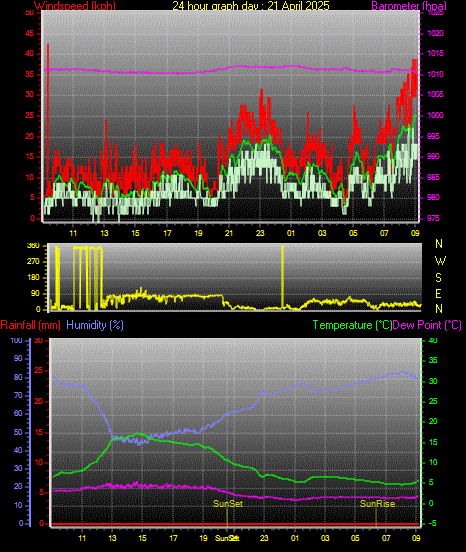The image size is (466, 552).
Task: Click the yellow wind direction spike near midnight
Action: (x=282, y=277)
